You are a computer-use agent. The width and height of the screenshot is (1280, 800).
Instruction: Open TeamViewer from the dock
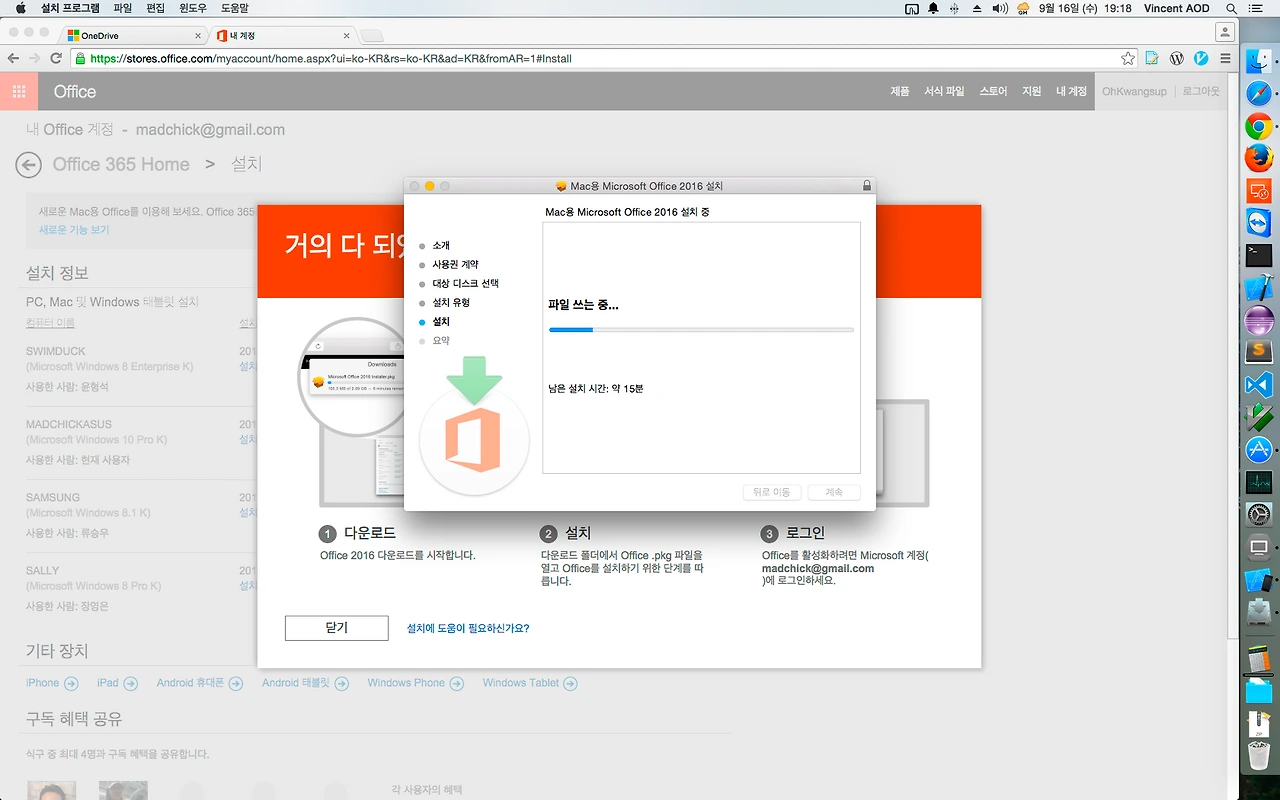point(1259,222)
